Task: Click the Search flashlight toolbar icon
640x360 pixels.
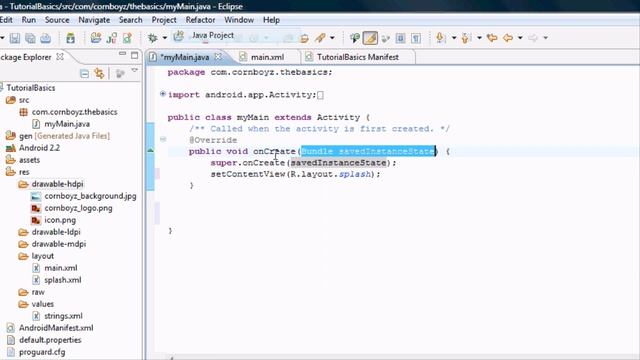Action: pos(320,38)
